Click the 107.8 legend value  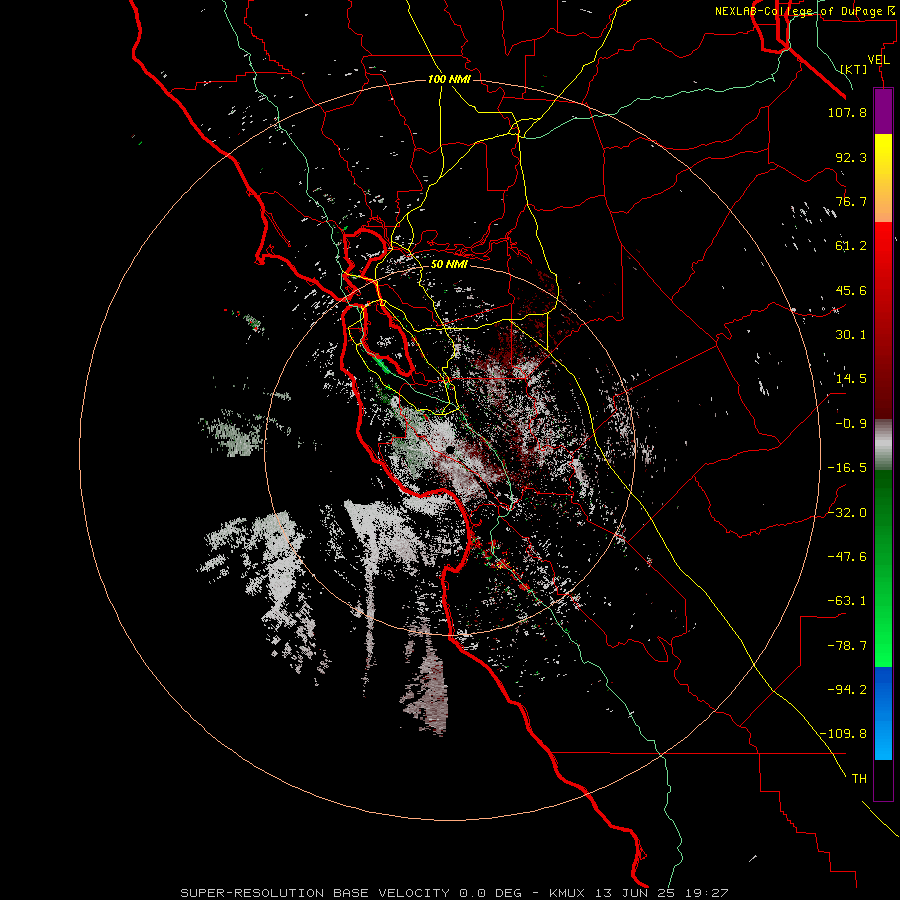point(847,112)
